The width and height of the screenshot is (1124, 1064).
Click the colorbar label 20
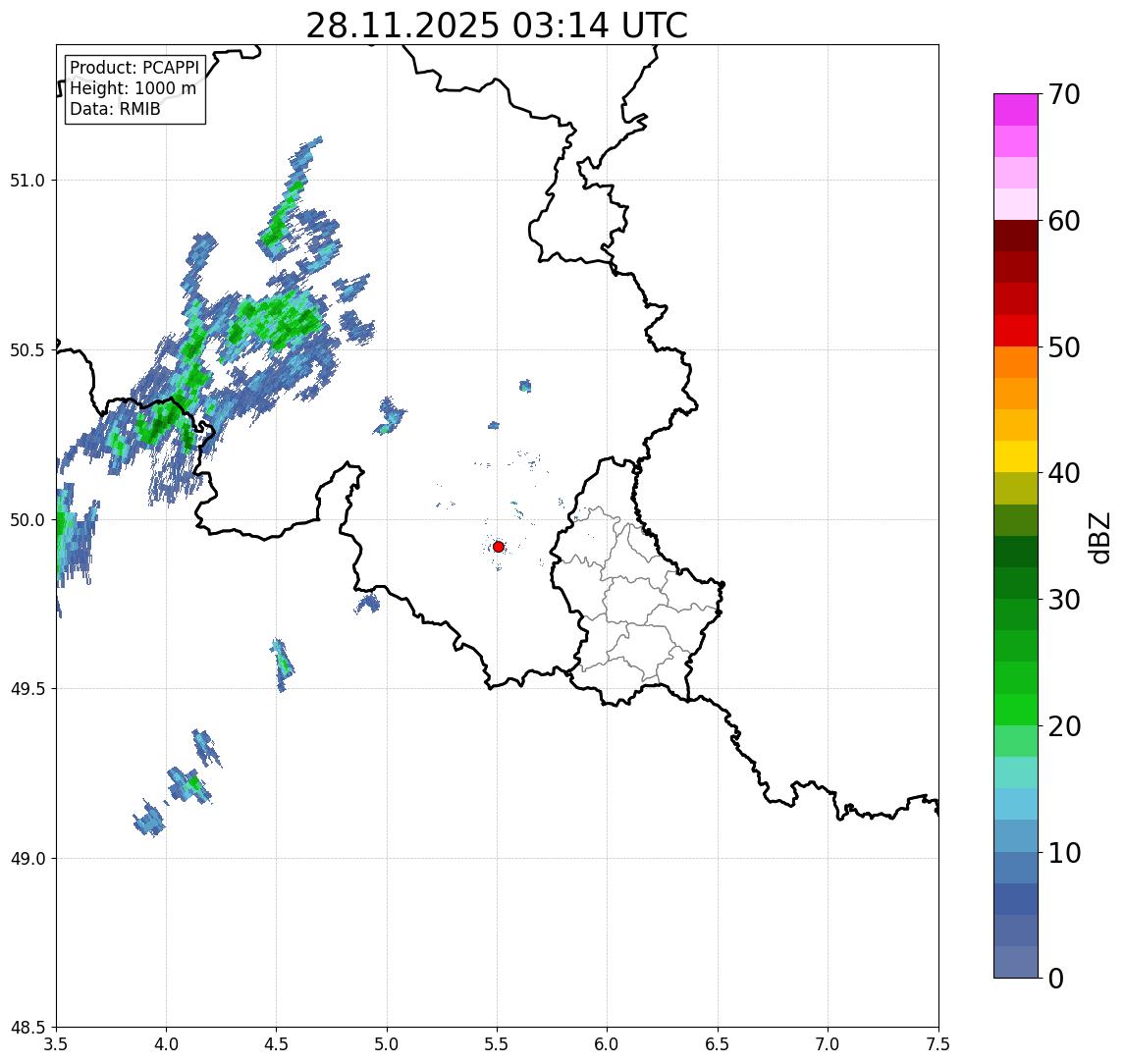pos(1064,726)
